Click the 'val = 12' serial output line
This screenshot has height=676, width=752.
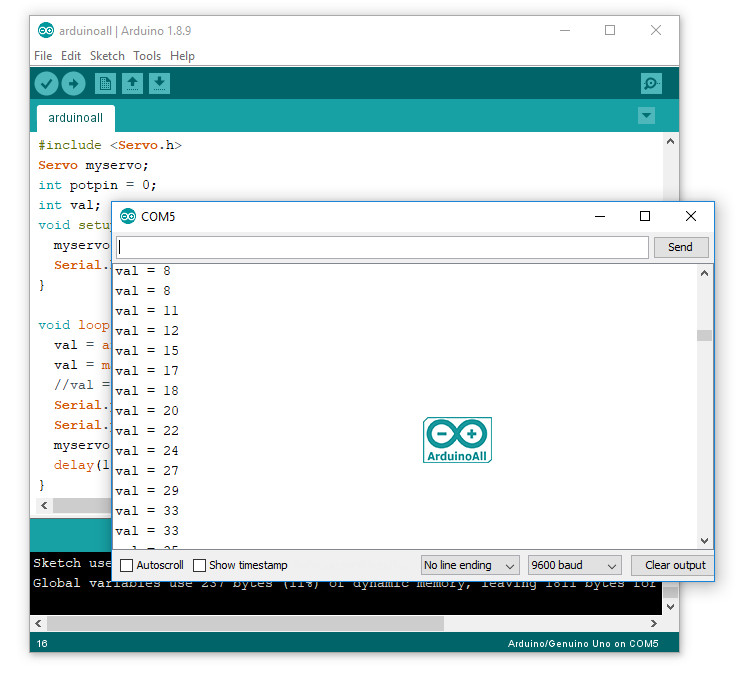click(147, 331)
